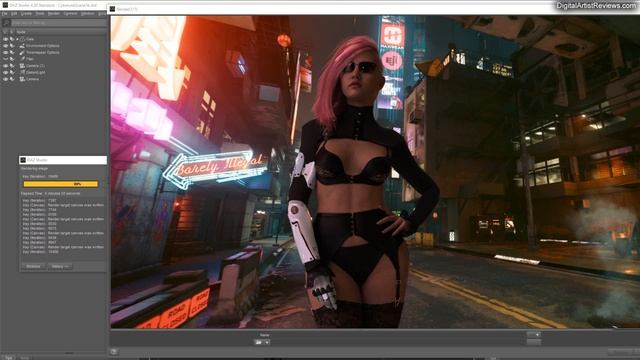Viewport: 640px width, 360px height.
Task: Toggle visibility eye for Environment Options
Action: point(5,46)
